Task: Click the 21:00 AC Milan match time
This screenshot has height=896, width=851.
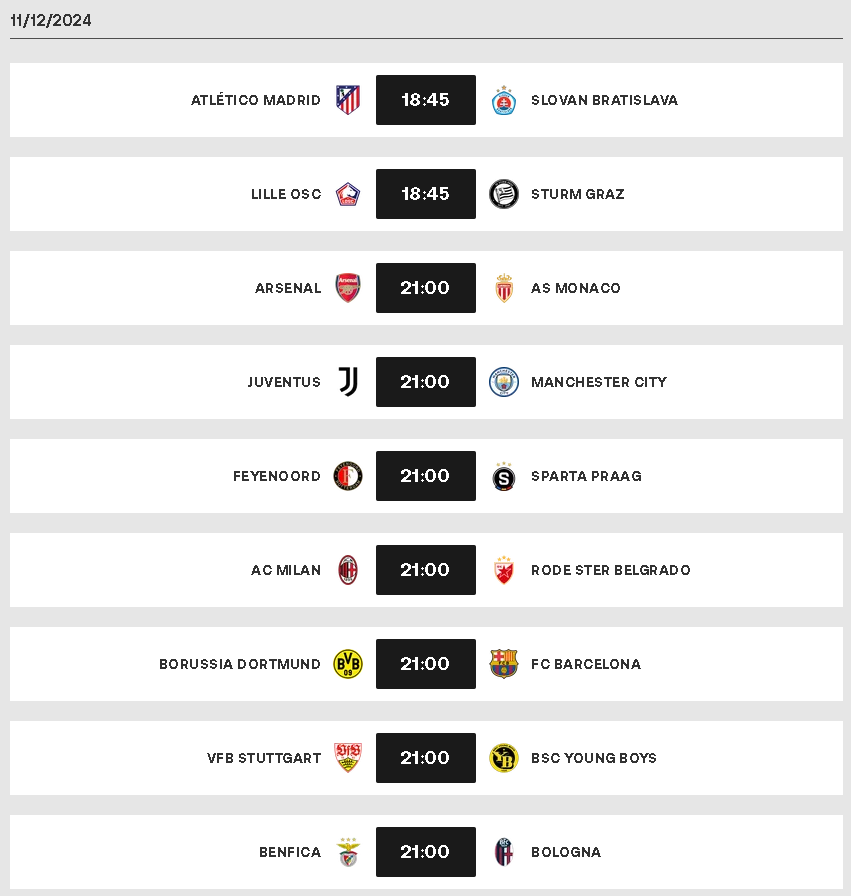Action: (x=426, y=570)
